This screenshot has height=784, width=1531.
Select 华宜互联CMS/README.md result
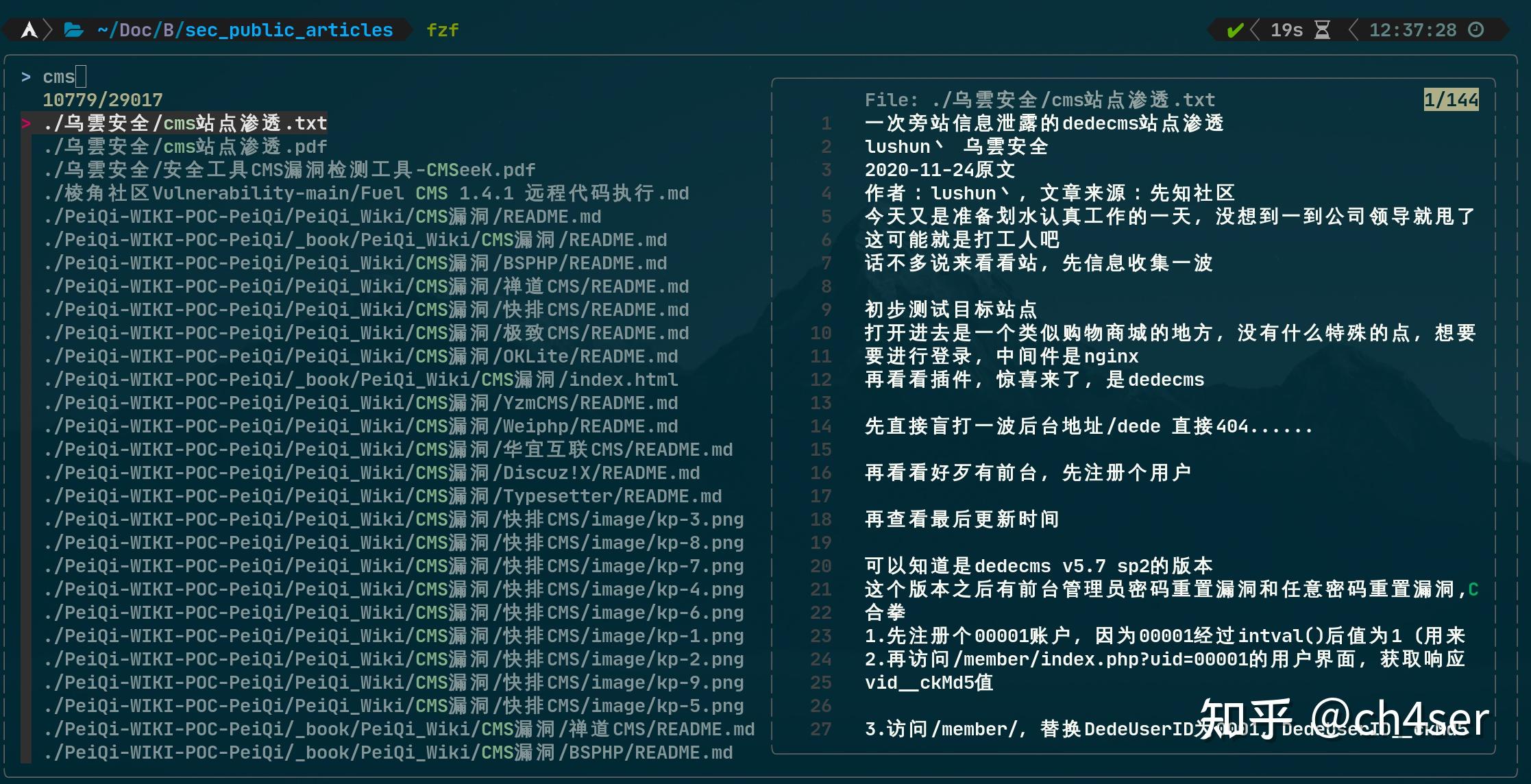click(388, 450)
